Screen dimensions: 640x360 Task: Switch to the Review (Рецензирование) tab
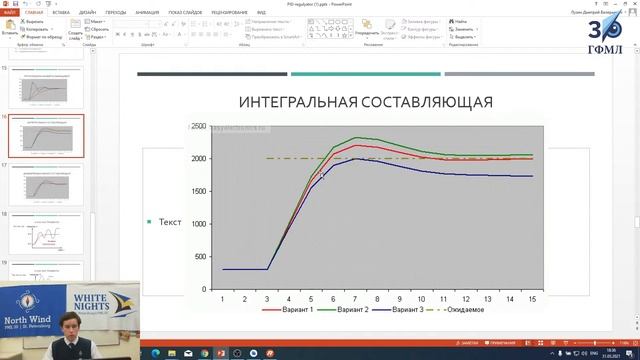[229, 13]
